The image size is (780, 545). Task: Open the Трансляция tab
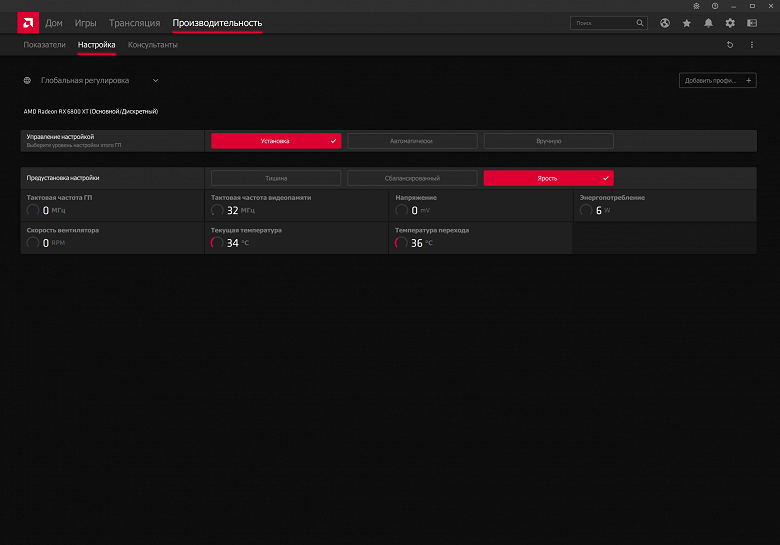click(x=134, y=23)
